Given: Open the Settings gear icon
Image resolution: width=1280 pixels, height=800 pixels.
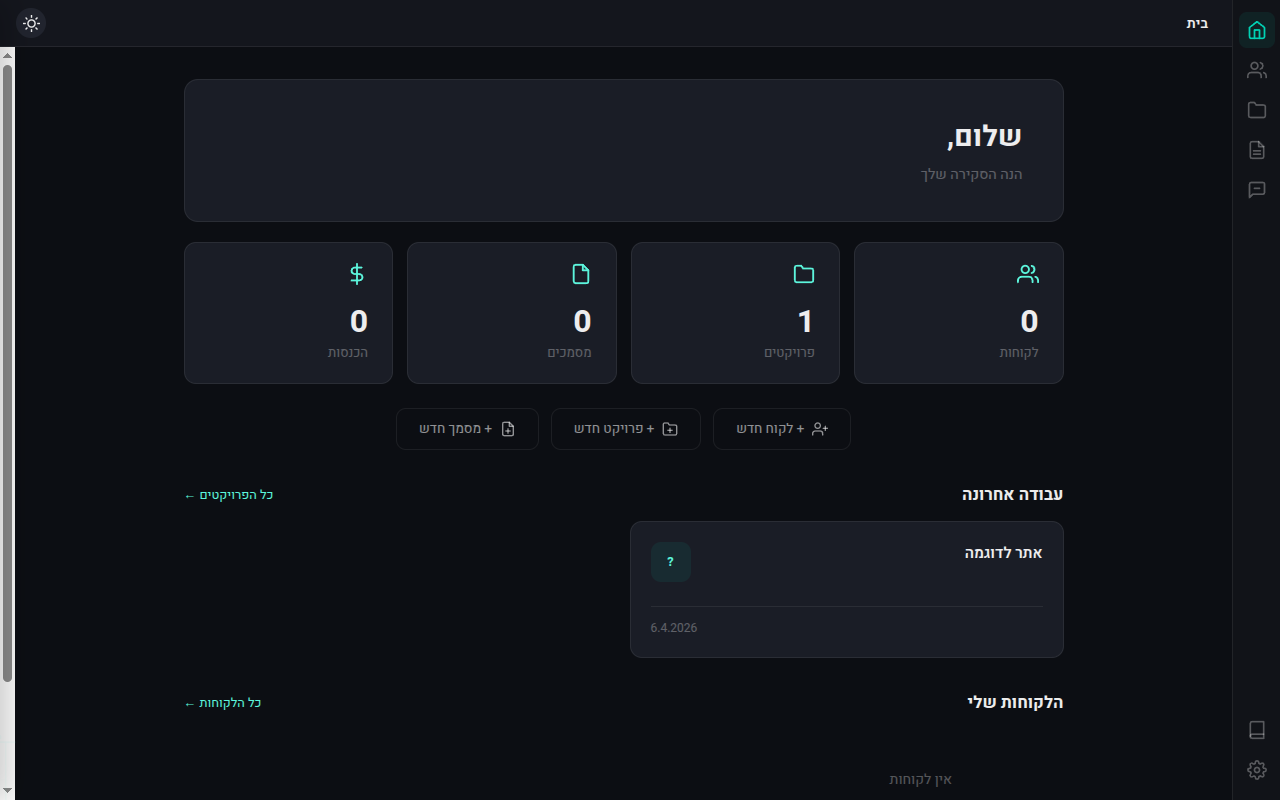Looking at the screenshot, I should (x=1257, y=770).
